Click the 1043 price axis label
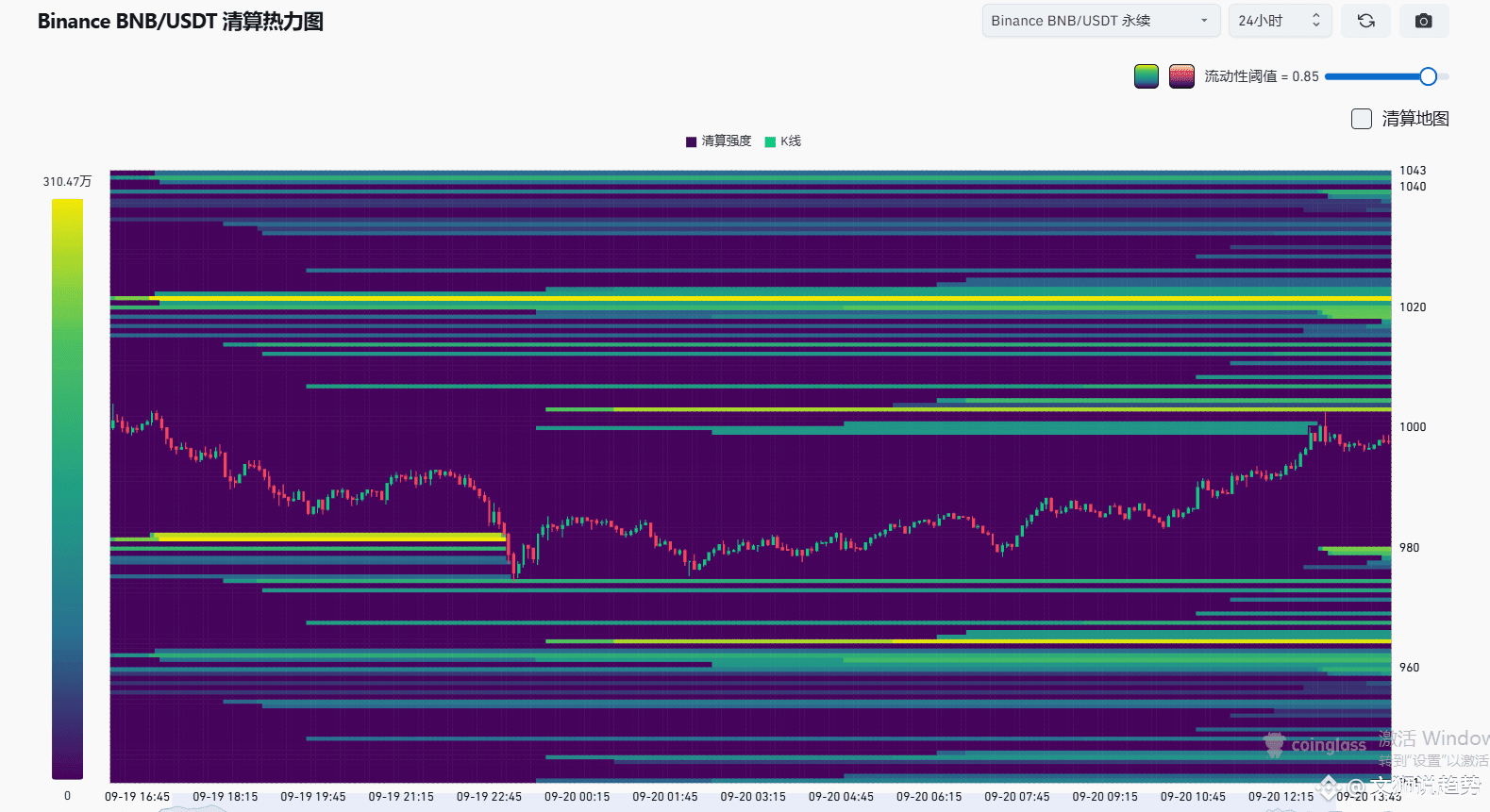 (x=1413, y=171)
